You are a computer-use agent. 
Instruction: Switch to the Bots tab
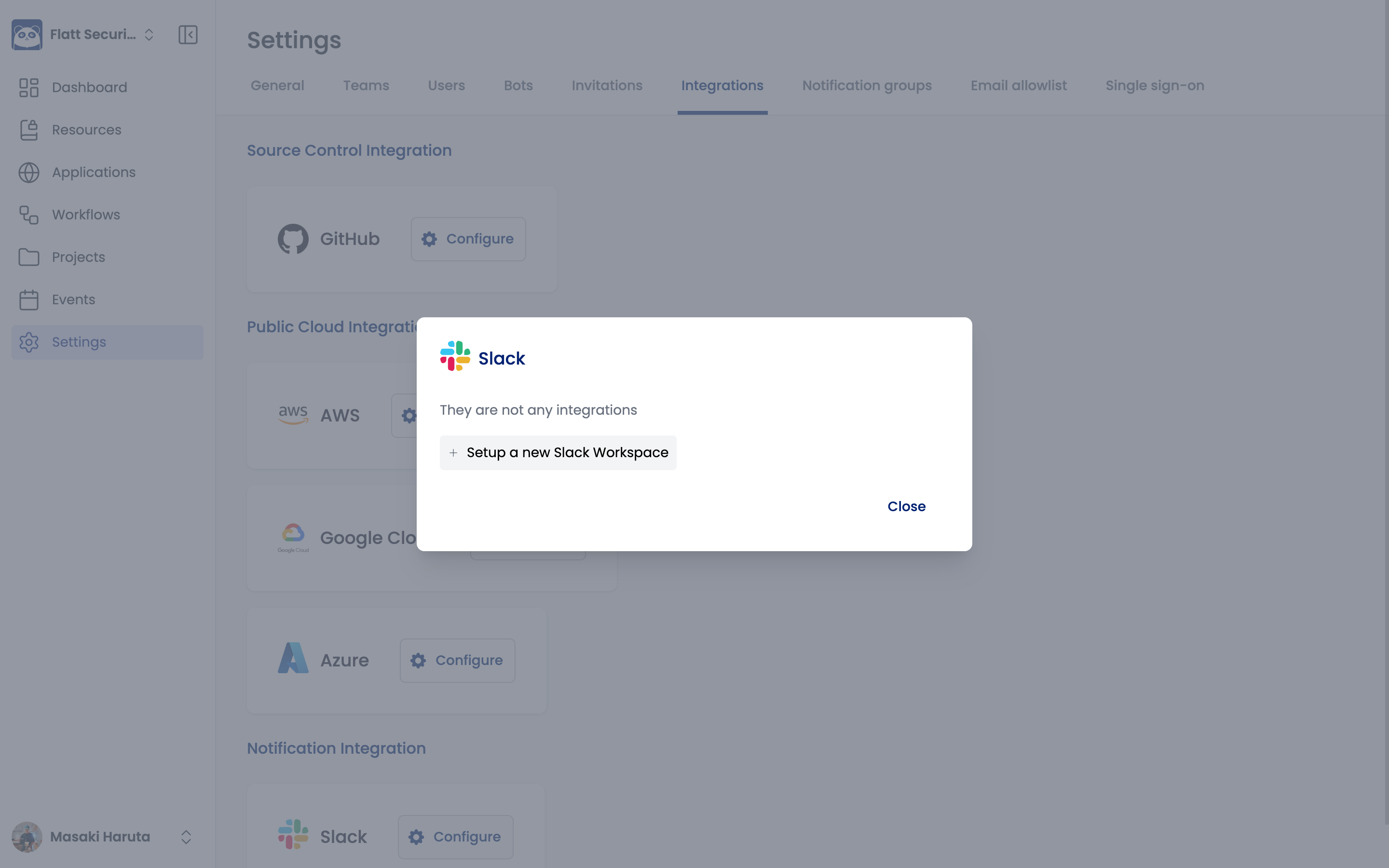(518, 85)
